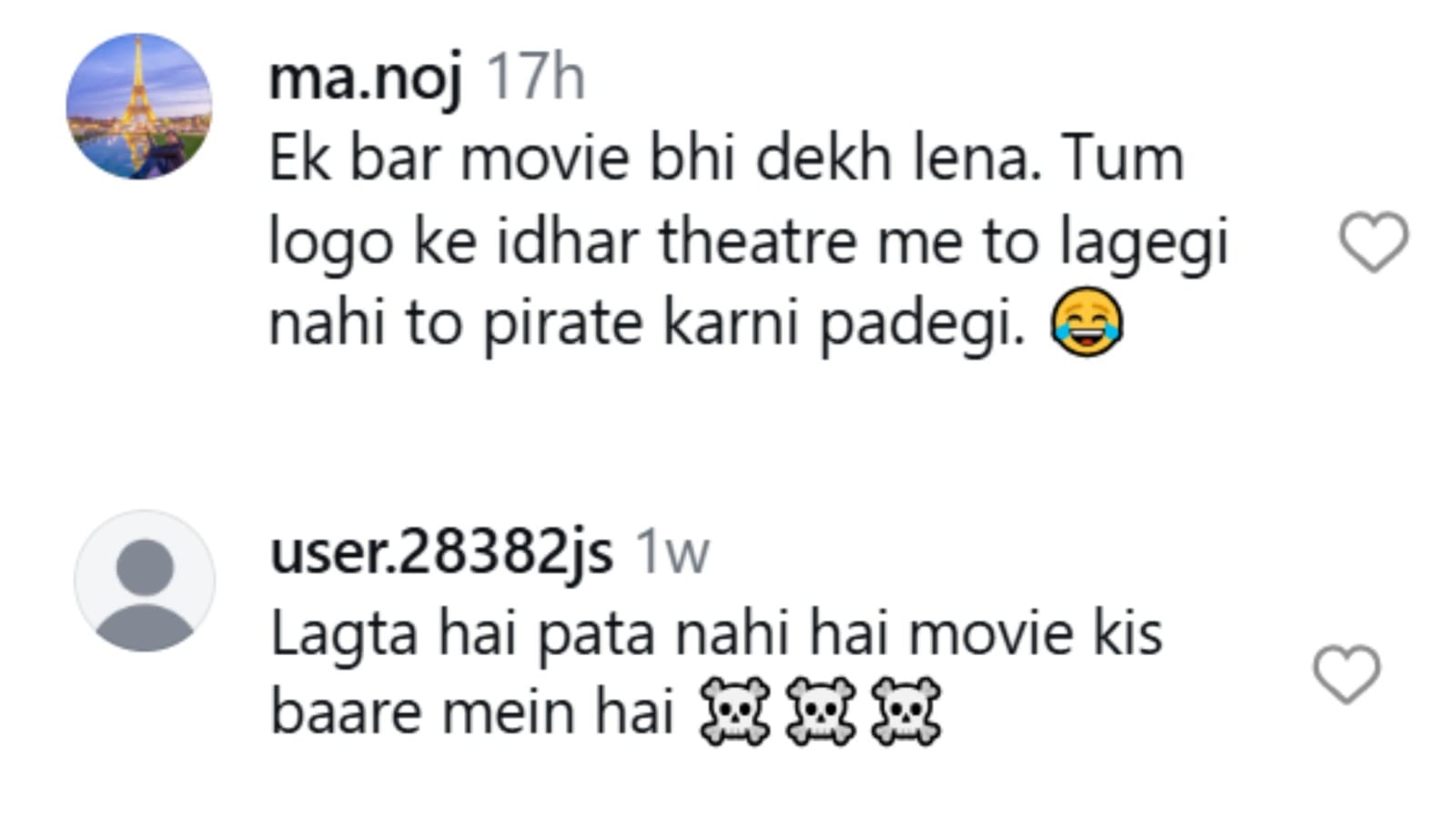This screenshot has width=1456, height=819.
Task: Visit the user.28382js profile via username
Action: [x=441, y=551]
